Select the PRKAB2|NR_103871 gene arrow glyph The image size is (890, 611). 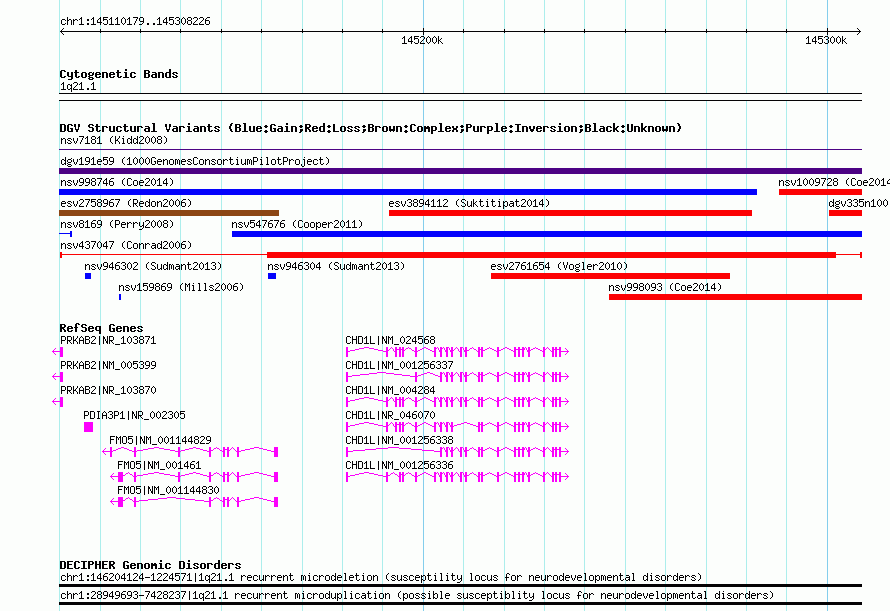(57, 352)
